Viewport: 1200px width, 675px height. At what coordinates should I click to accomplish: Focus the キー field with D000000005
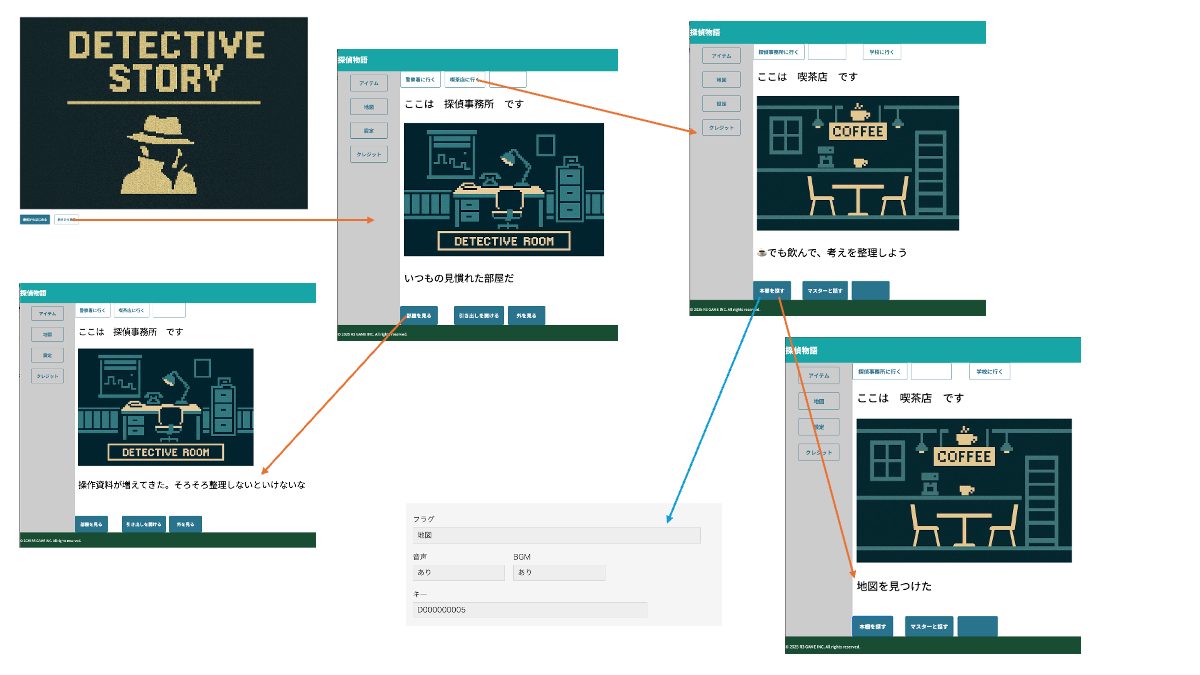tap(530, 610)
